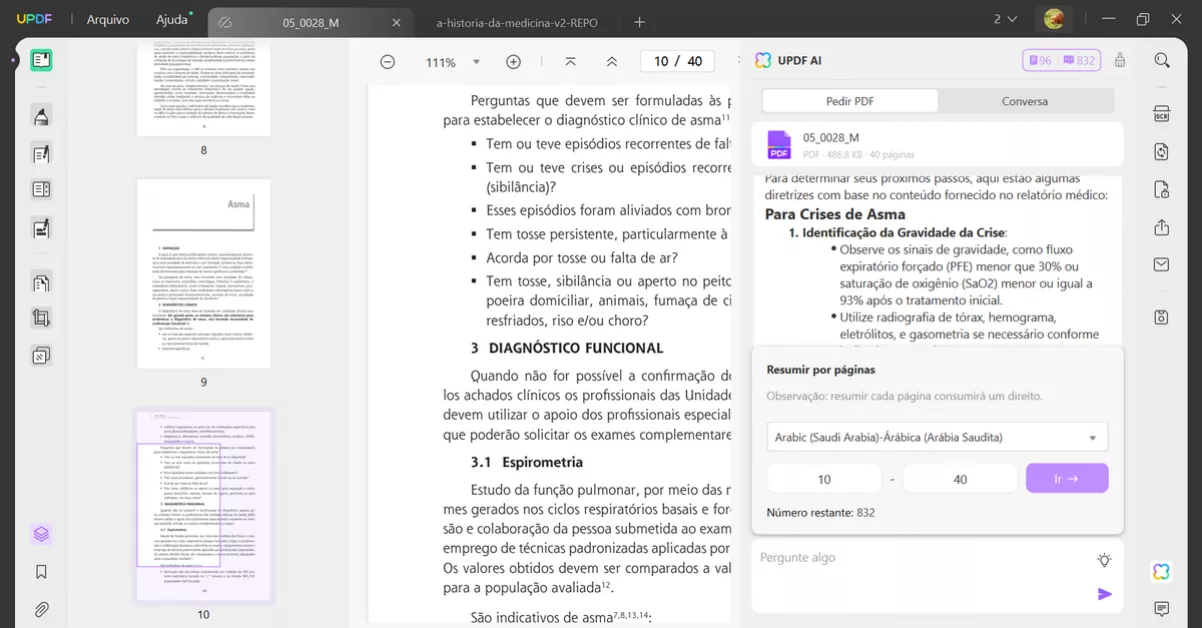
Task: Select page 9 thumbnail
Action: pos(204,273)
